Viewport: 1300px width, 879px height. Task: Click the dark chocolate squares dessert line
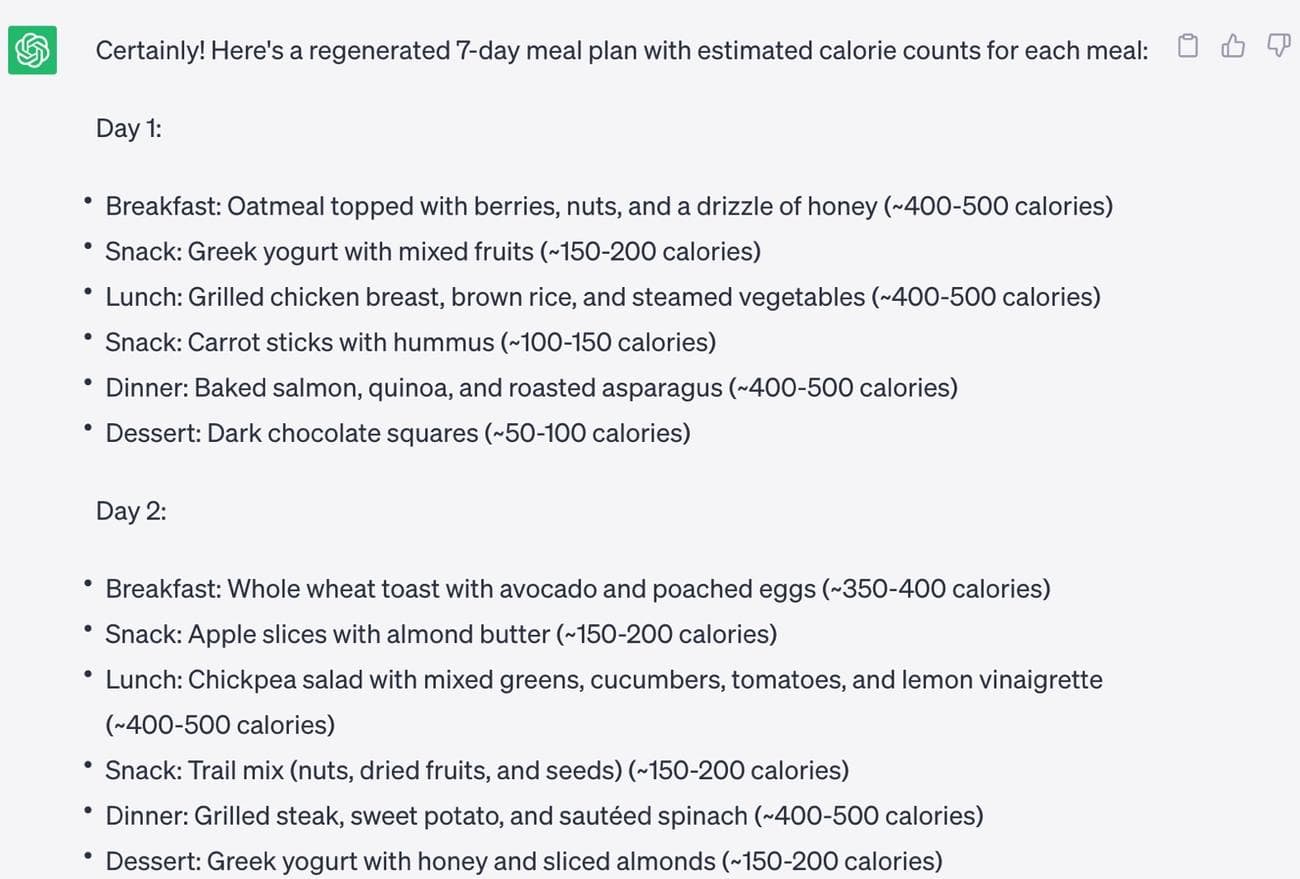point(397,433)
